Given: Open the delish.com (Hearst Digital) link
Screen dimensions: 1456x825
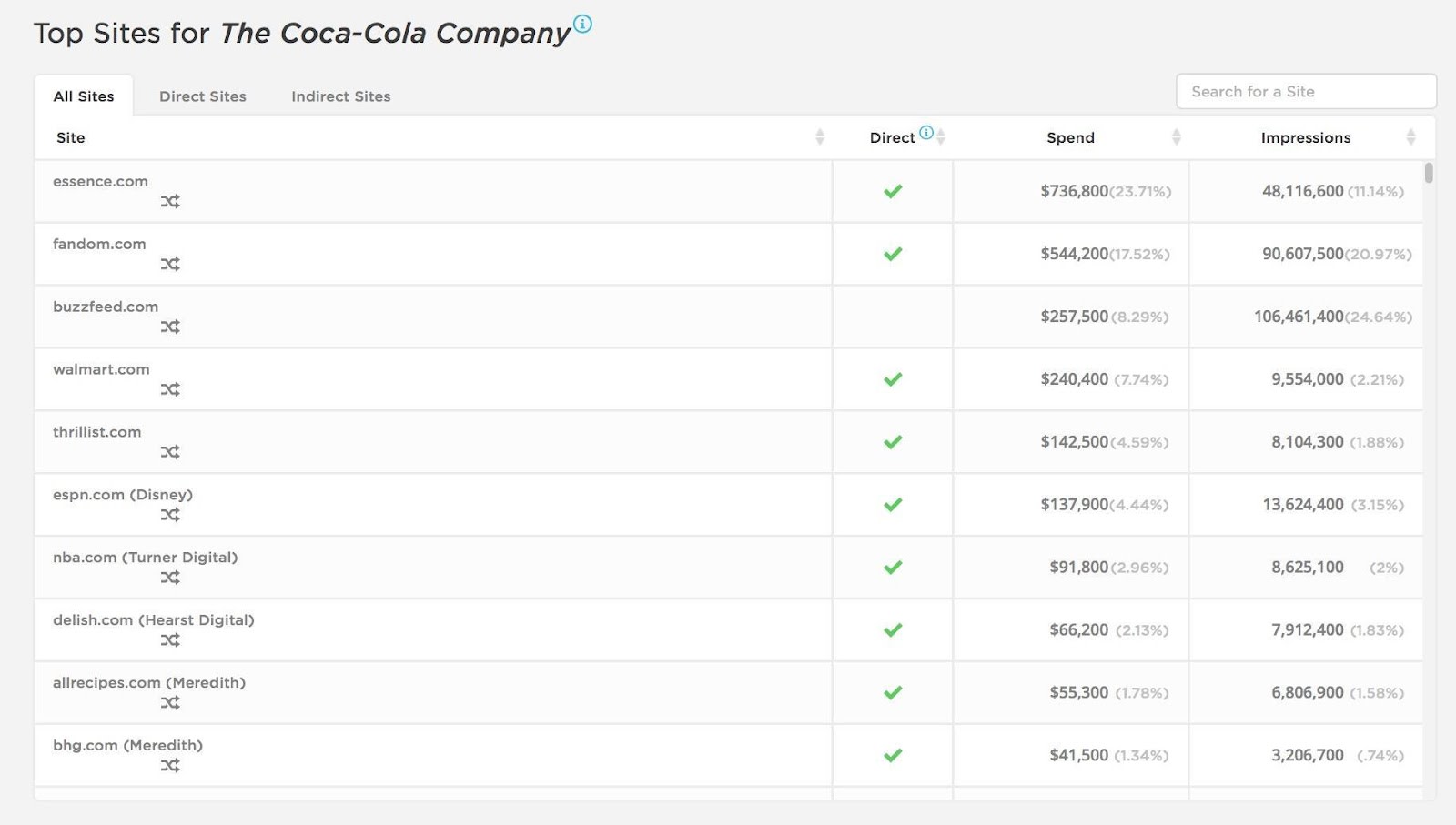Looking at the screenshot, I should [154, 620].
